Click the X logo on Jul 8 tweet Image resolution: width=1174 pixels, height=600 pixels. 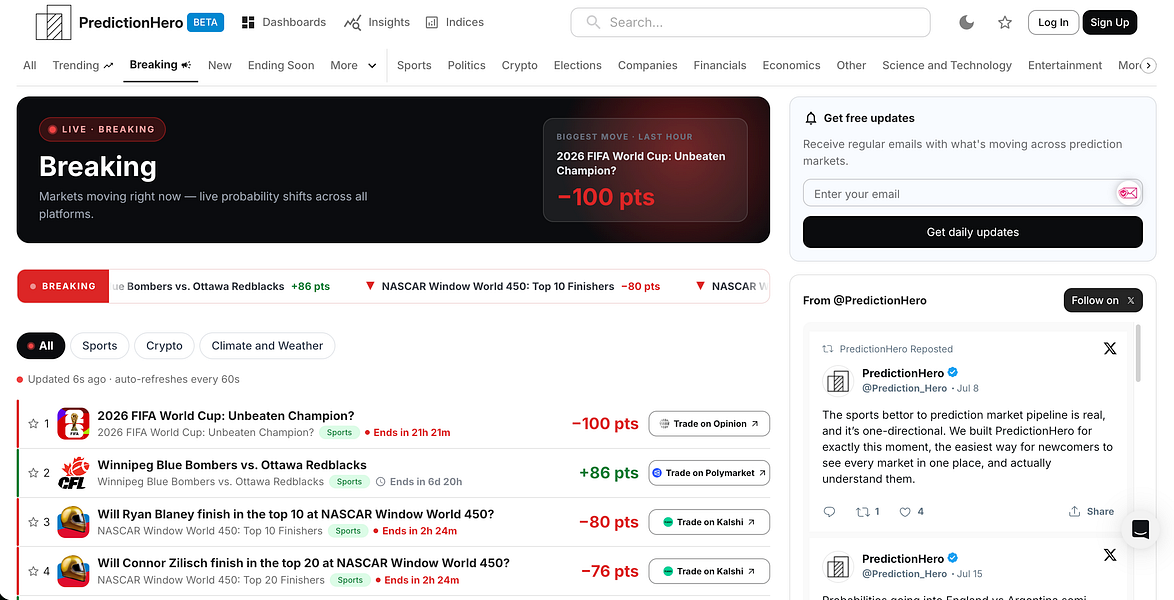point(1110,348)
